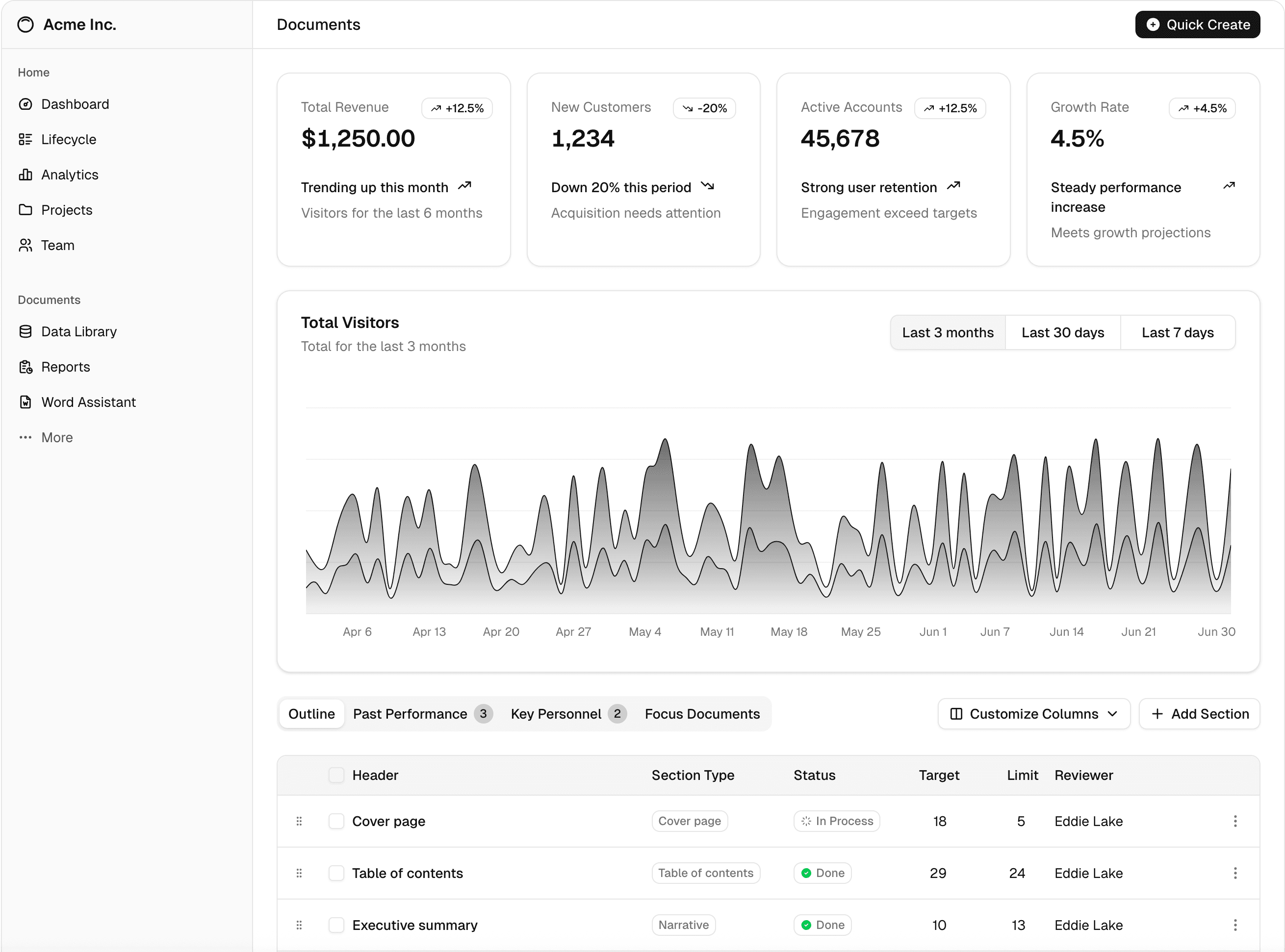This screenshot has height=952, width=1285.
Task: Open Data Library database icon
Action: coord(26,331)
